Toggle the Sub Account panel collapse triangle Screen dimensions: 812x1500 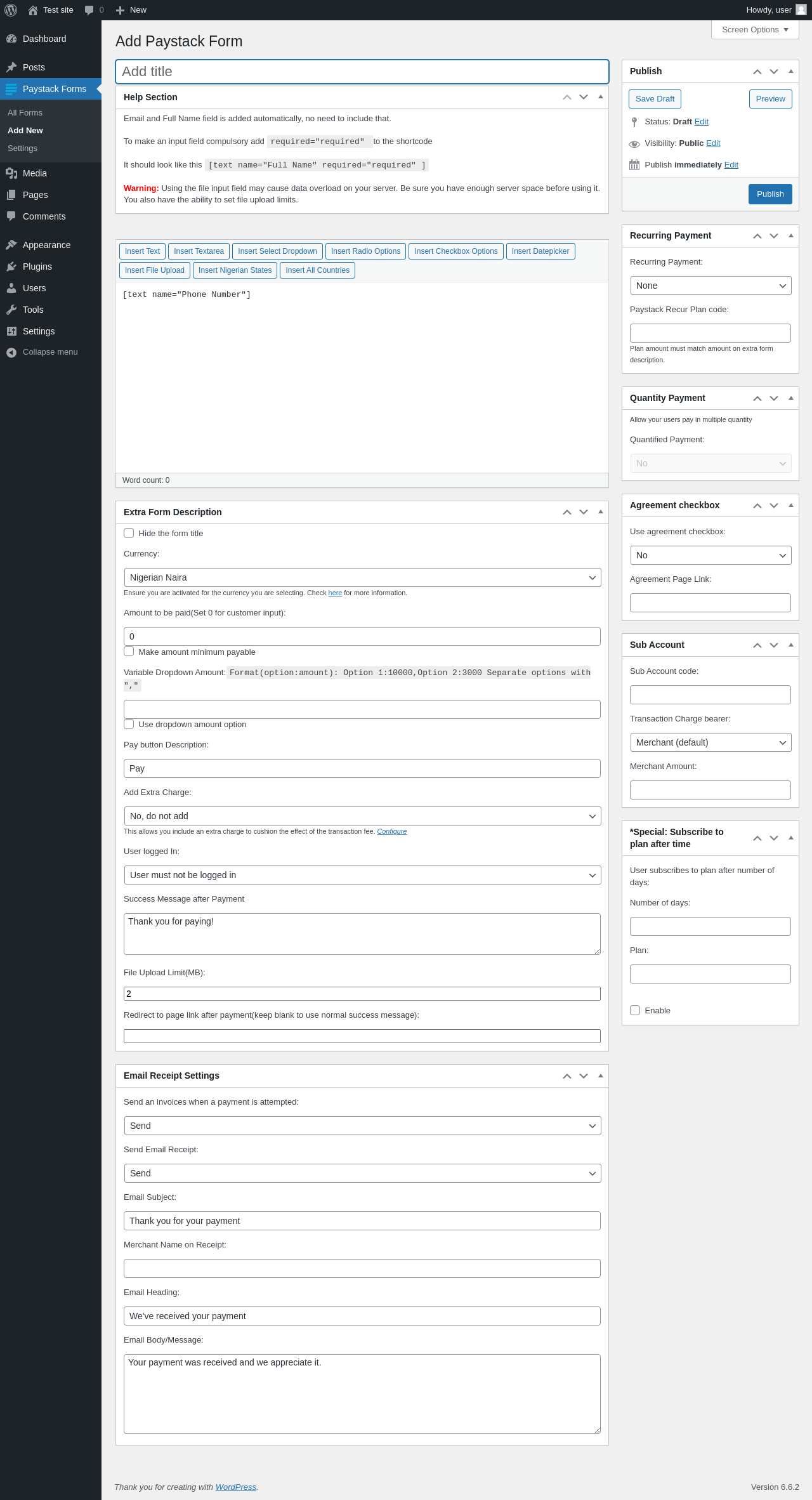click(x=791, y=645)
